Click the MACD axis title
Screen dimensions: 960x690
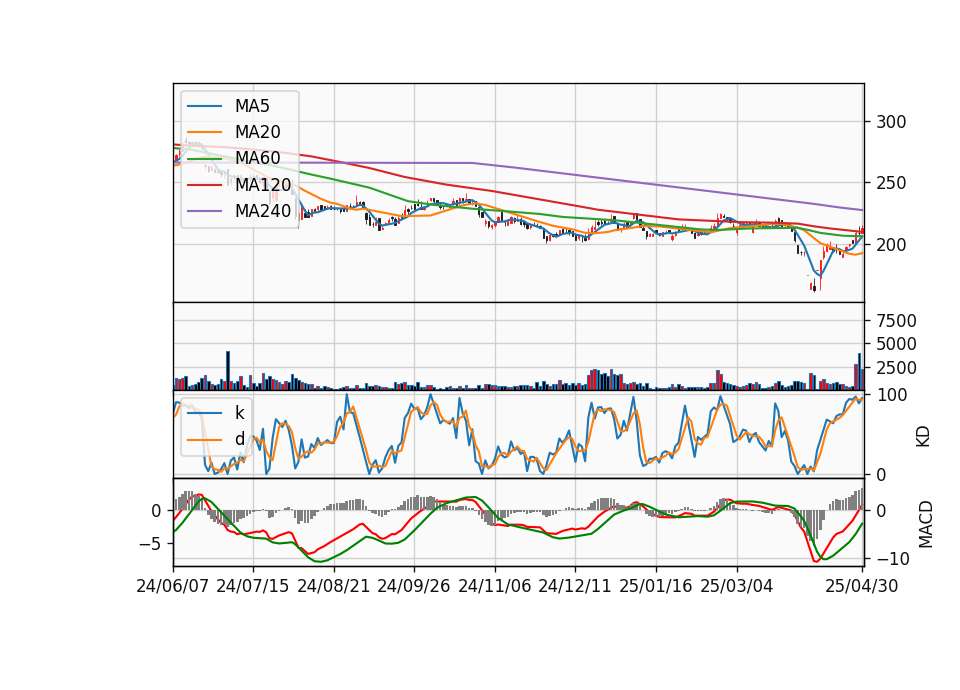point(926,525)
